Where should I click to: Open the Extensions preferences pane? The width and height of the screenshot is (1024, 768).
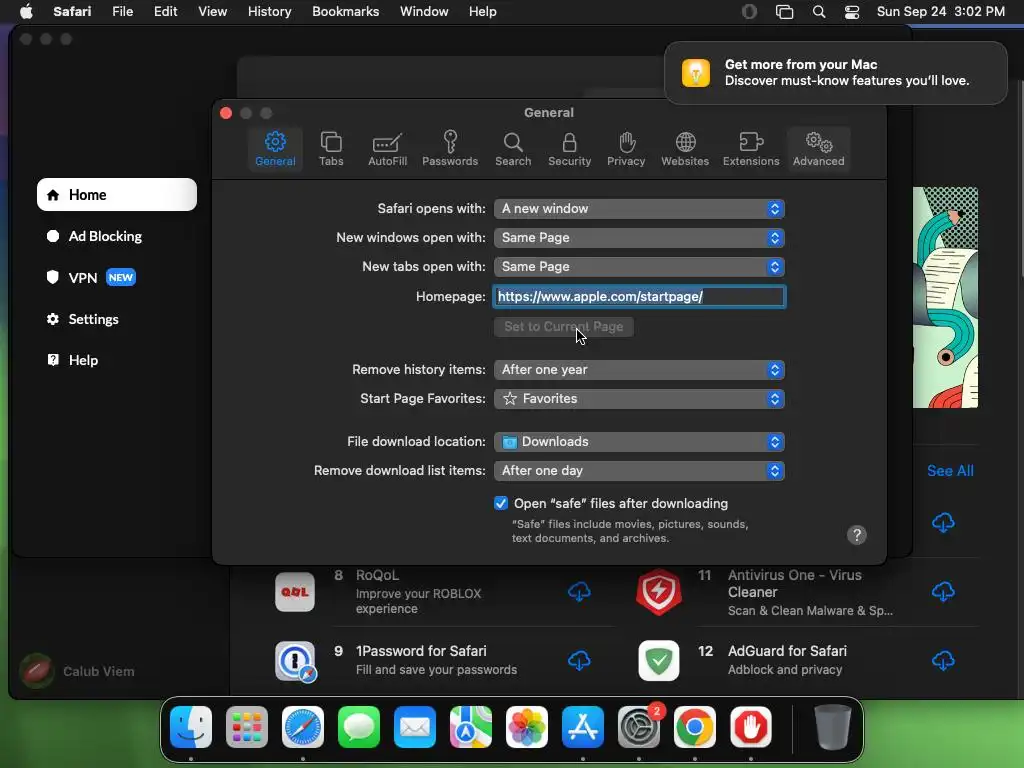[x=751, y=149]
